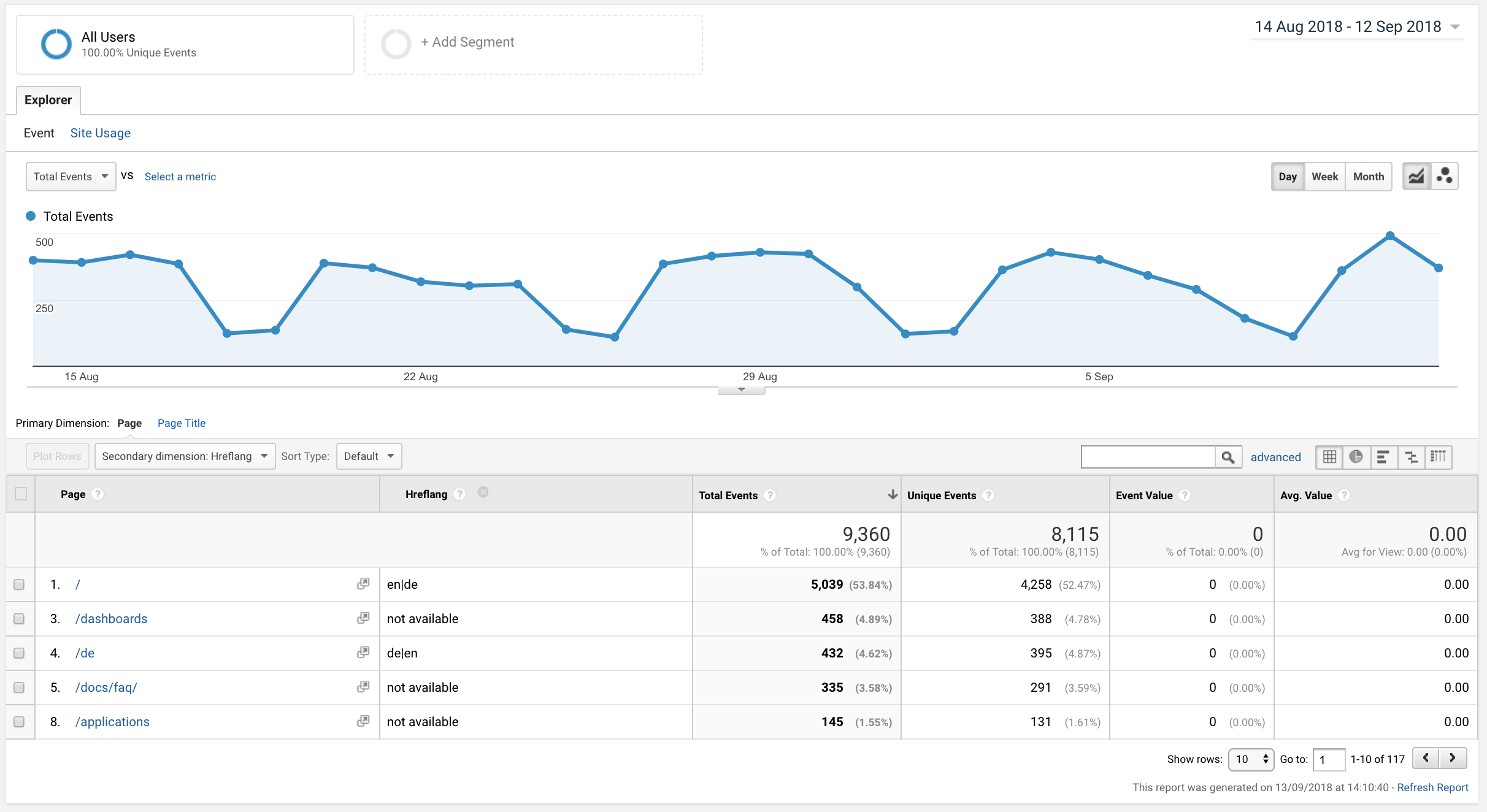
Task: Open help for Page column
Action: click(98, 494)
